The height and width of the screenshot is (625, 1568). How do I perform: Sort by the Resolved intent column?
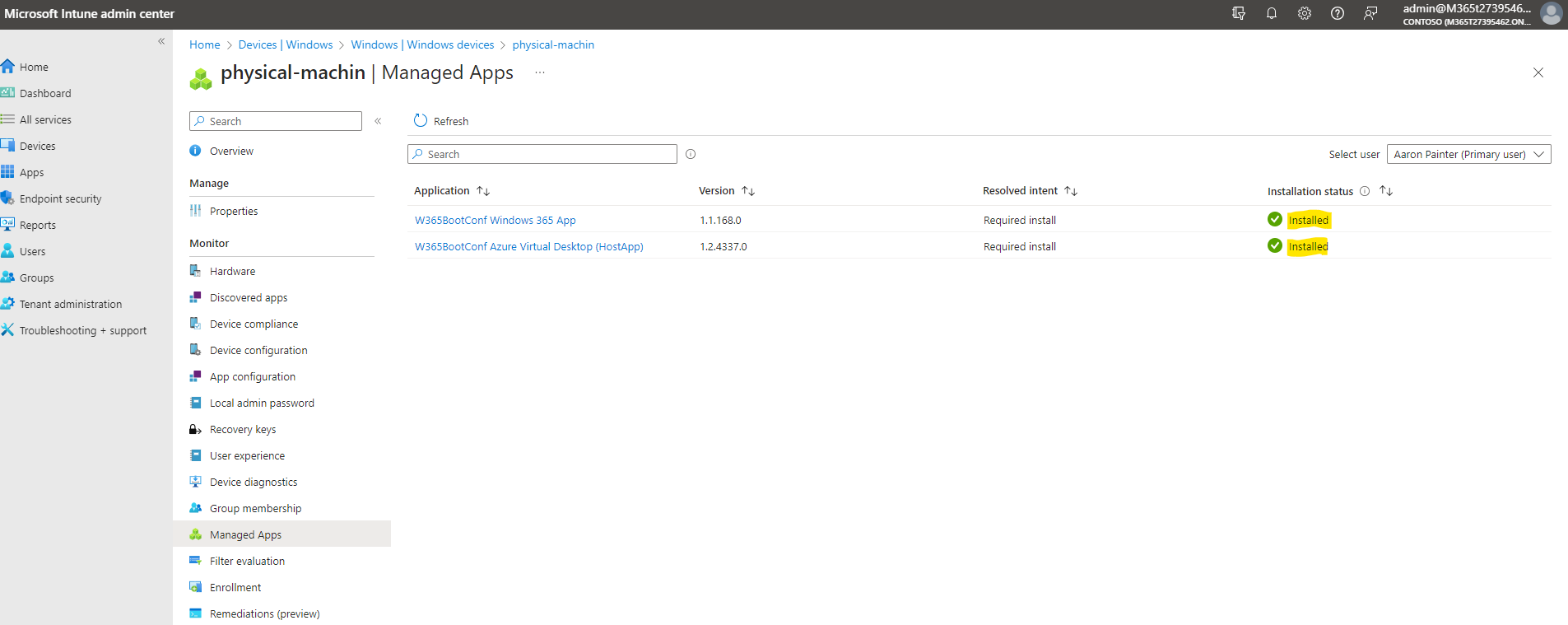tap(1030, 190)
